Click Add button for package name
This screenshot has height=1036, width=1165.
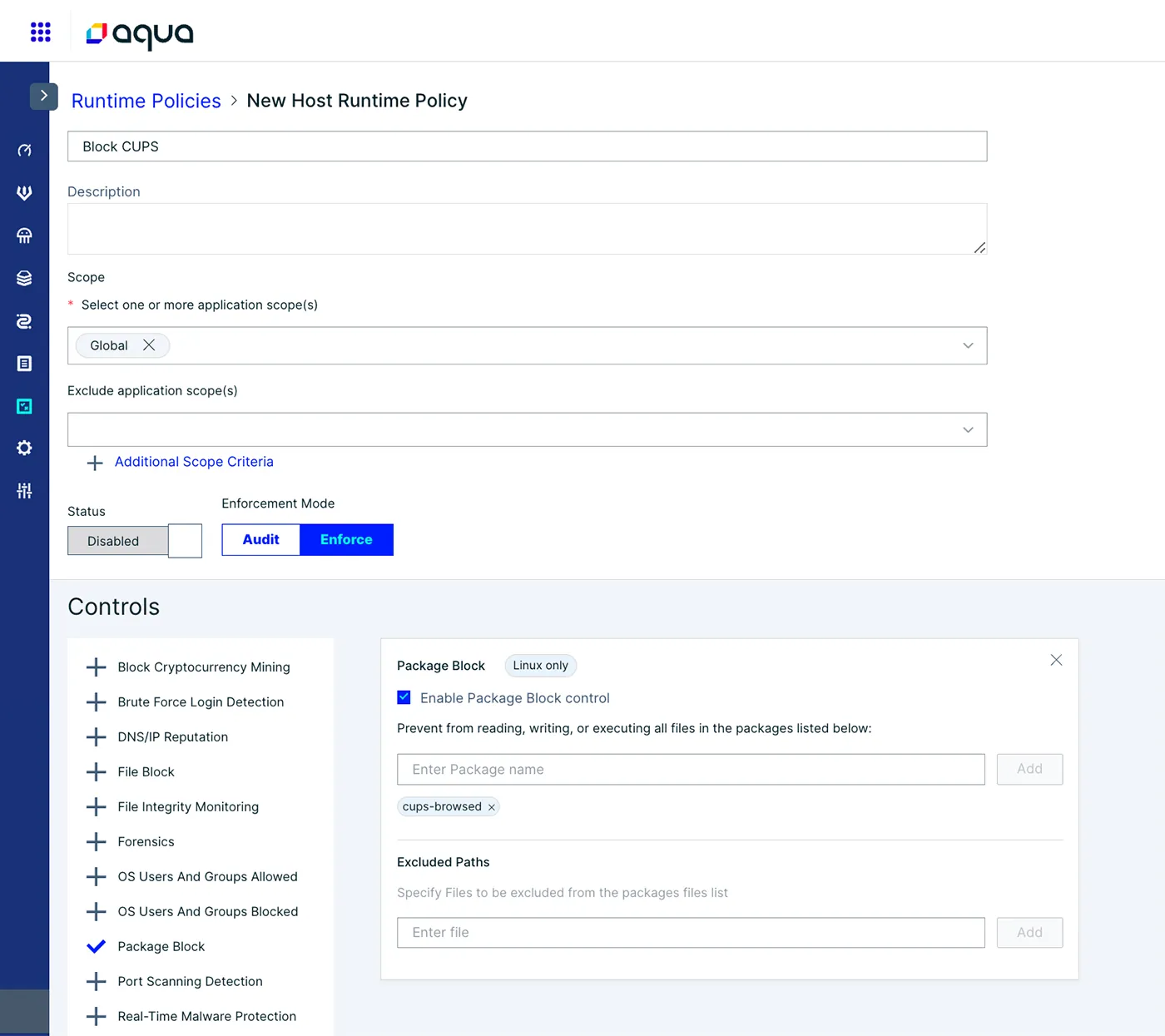pos(1029,770)
